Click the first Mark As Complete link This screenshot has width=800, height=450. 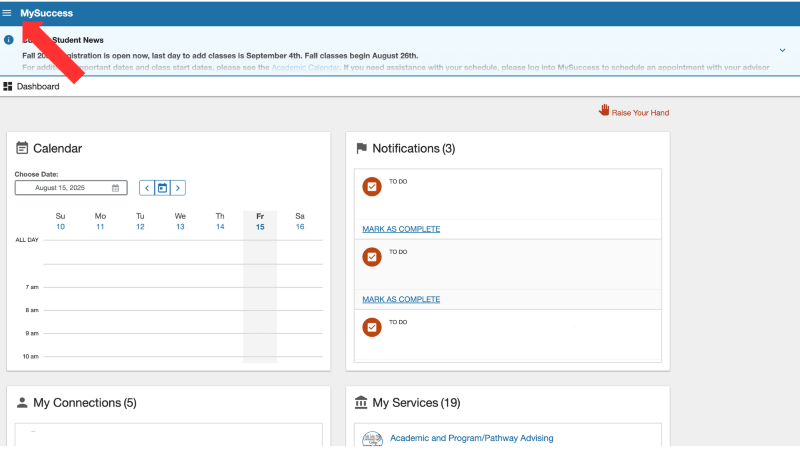pyautogui.click(x=401, y=229)
